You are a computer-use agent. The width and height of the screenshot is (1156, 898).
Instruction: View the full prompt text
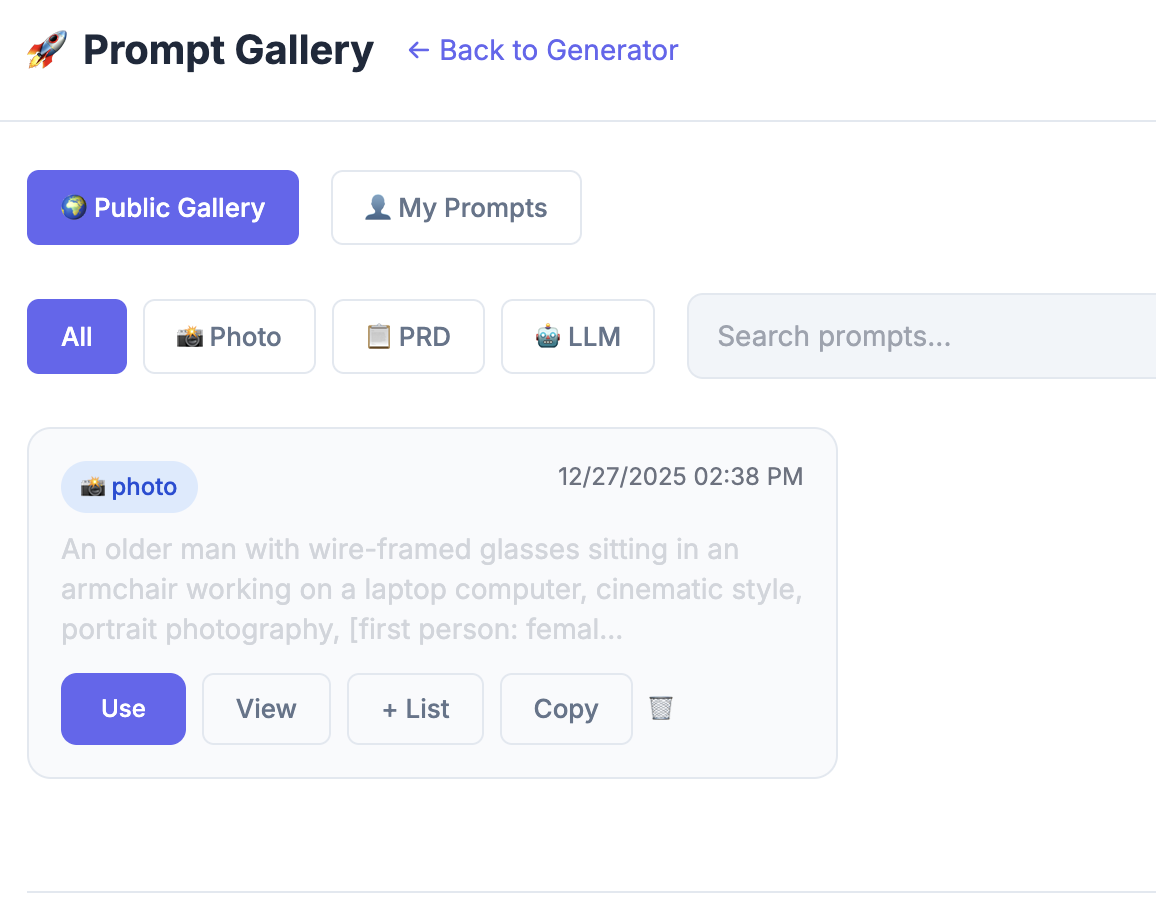click(266, 708)
